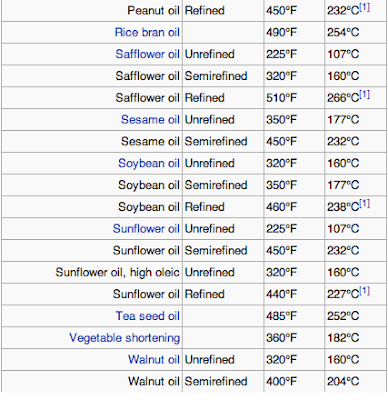
Task: Open the blue Safflower oil link
Action: 147,54
